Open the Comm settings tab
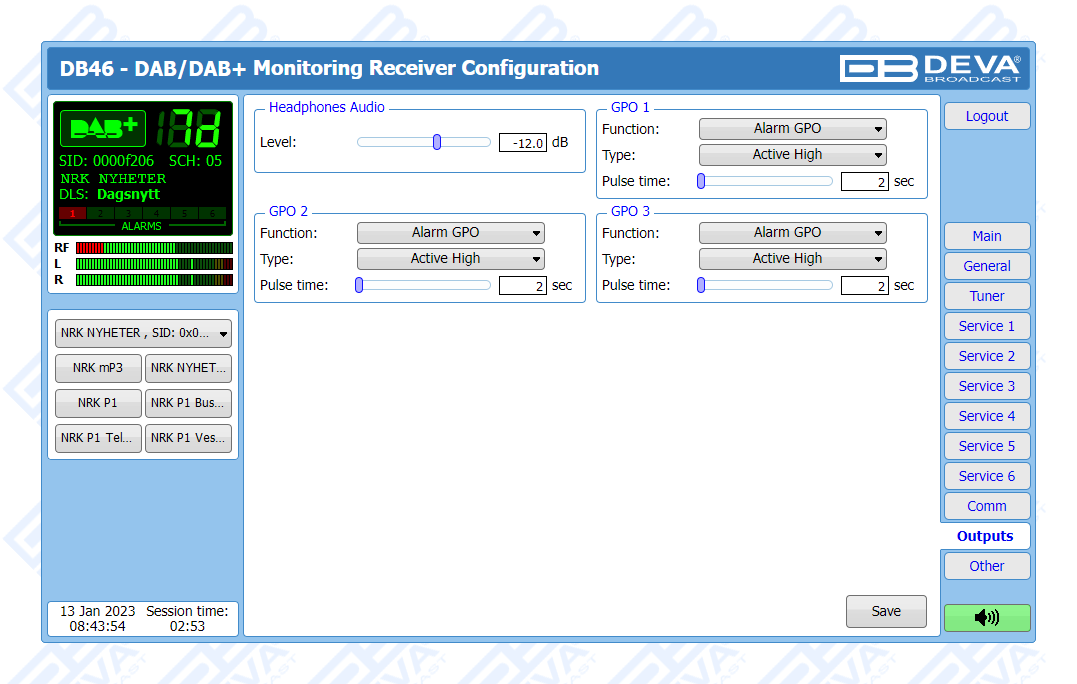The width and height of the screenshot is (1077, 684). pos(986,506)
